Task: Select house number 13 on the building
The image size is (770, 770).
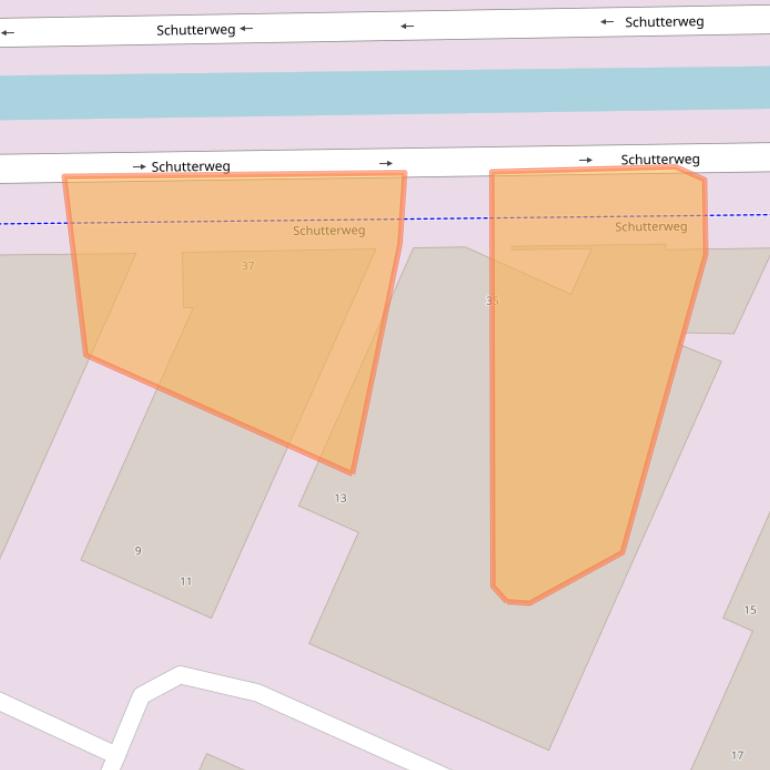Action: pyautogui.click(x=340, y=498)
